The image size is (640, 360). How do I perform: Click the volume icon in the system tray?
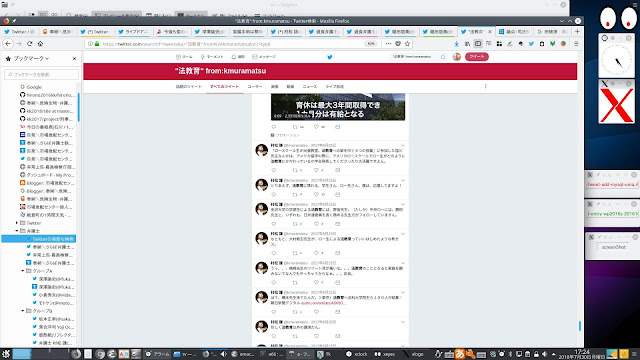pyautogui.click(x=544, y=354)
